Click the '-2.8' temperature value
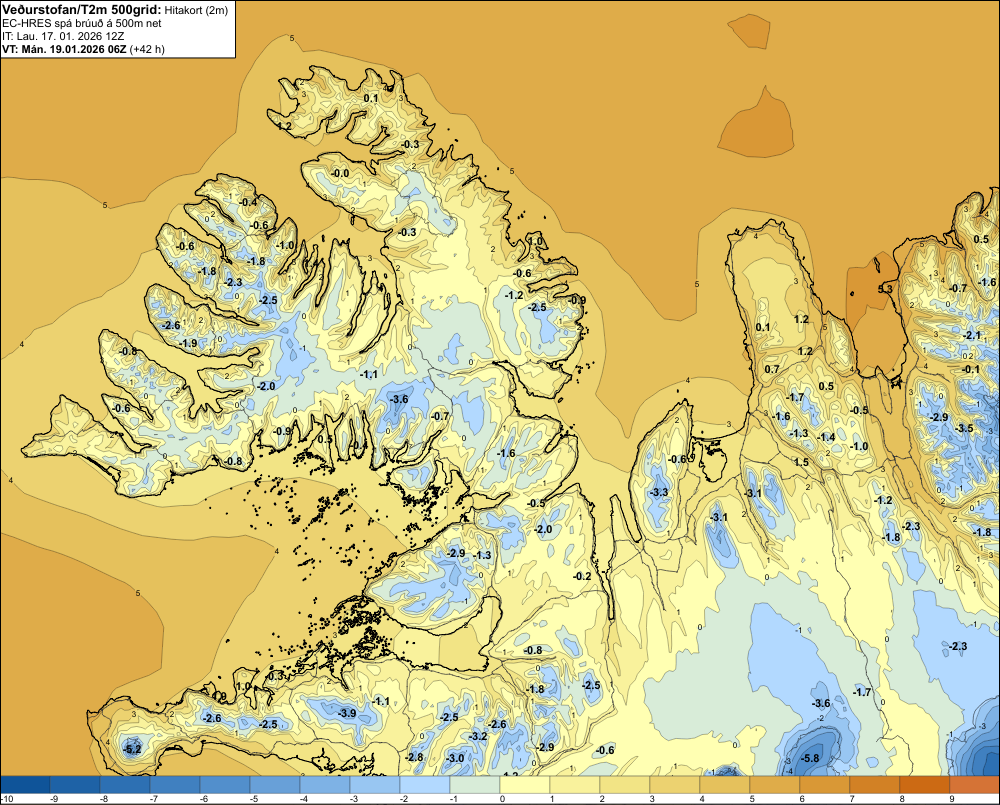The width and height of the screenshot is (1000, 805). click(415, 757)
